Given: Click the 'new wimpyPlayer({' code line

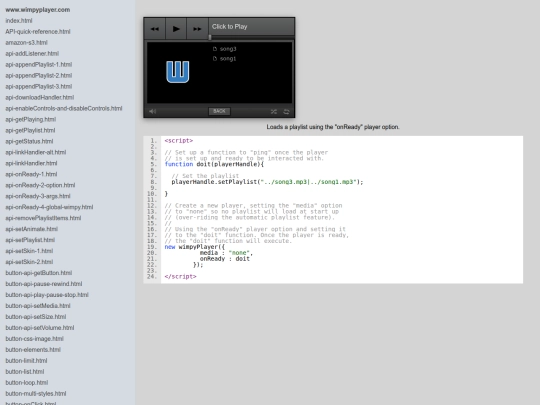Looking at the screenshot, I should point(195,247).
